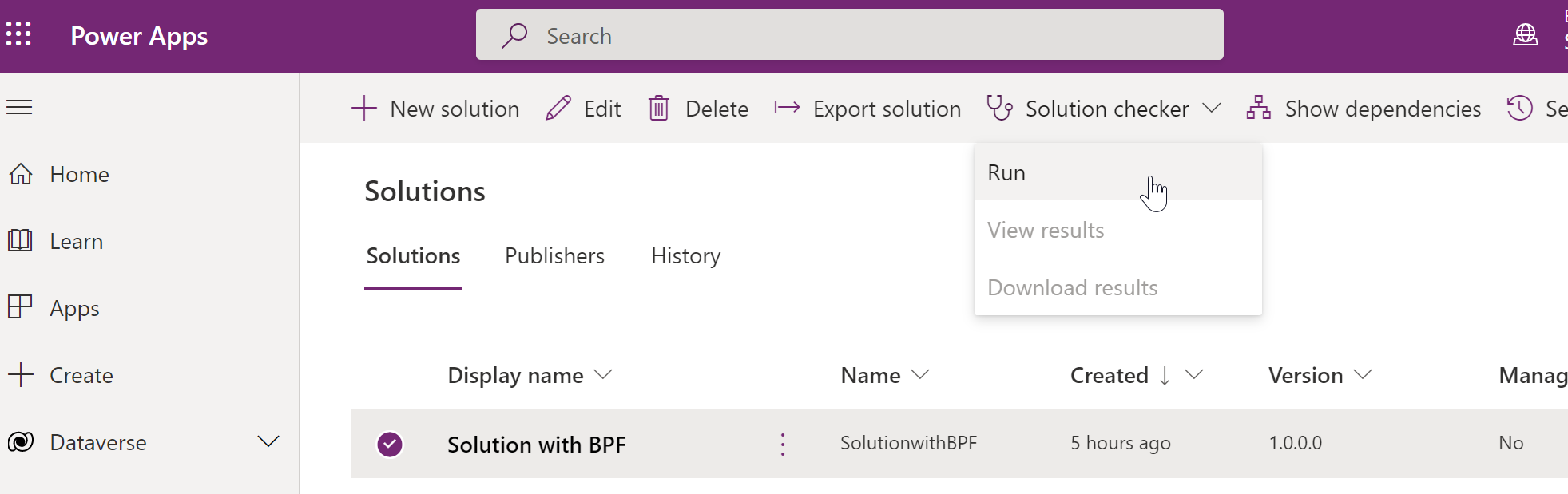Click the Delete trash icon
Image resolution: width=1568 pixels, height=494 pixels.
[658, 108]
